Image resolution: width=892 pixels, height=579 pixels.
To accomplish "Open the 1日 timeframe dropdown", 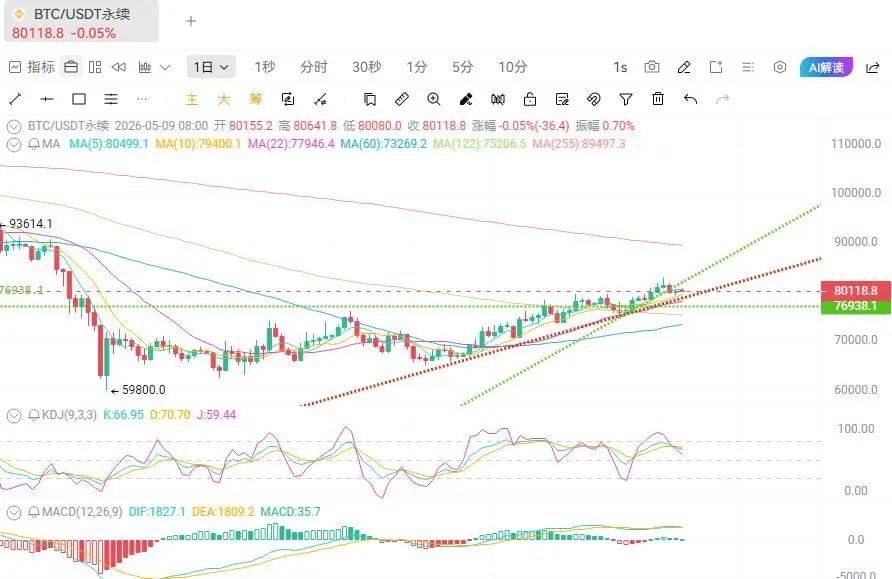I will coord(211,67).
